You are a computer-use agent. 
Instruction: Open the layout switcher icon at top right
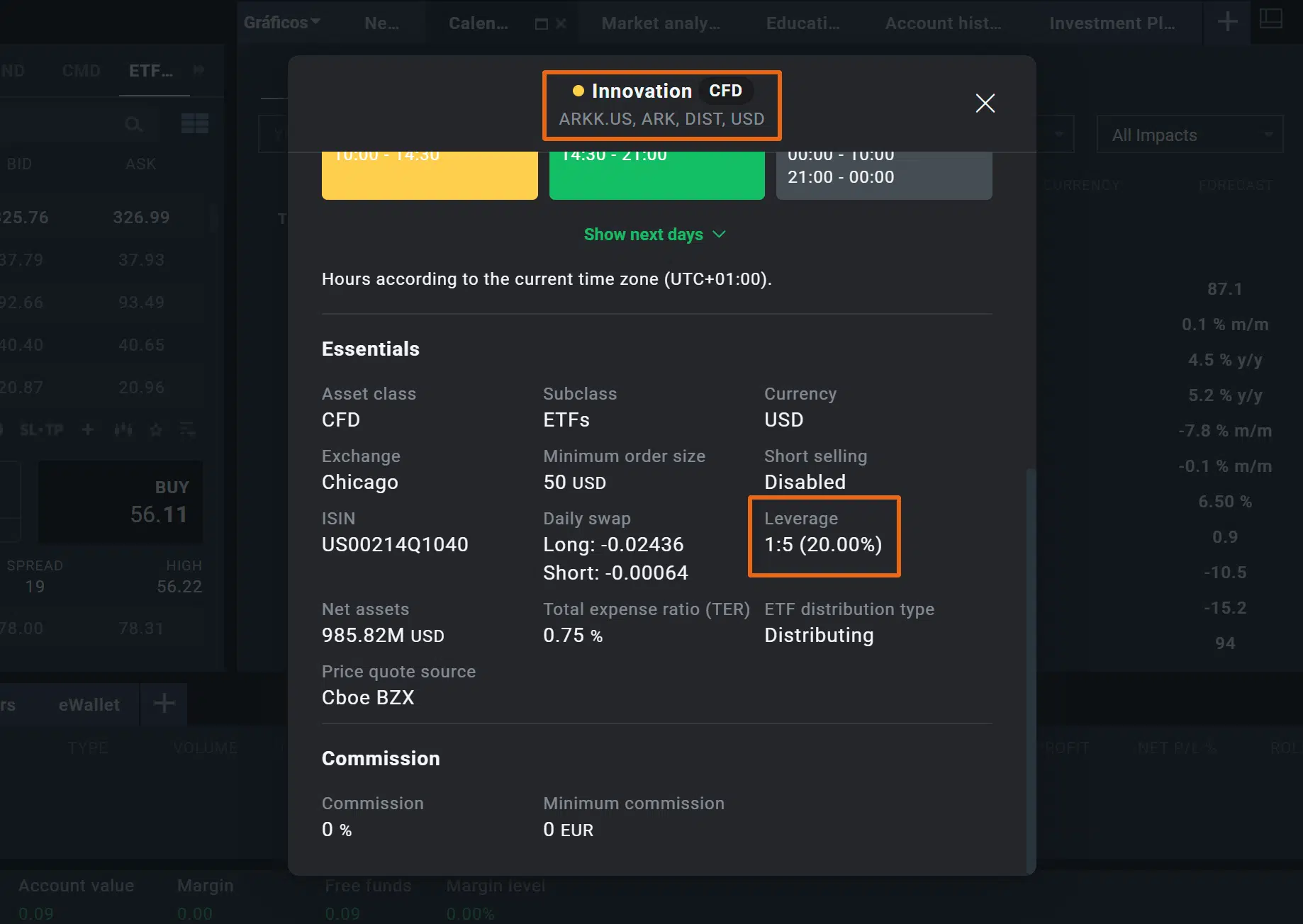point(1270,19)
